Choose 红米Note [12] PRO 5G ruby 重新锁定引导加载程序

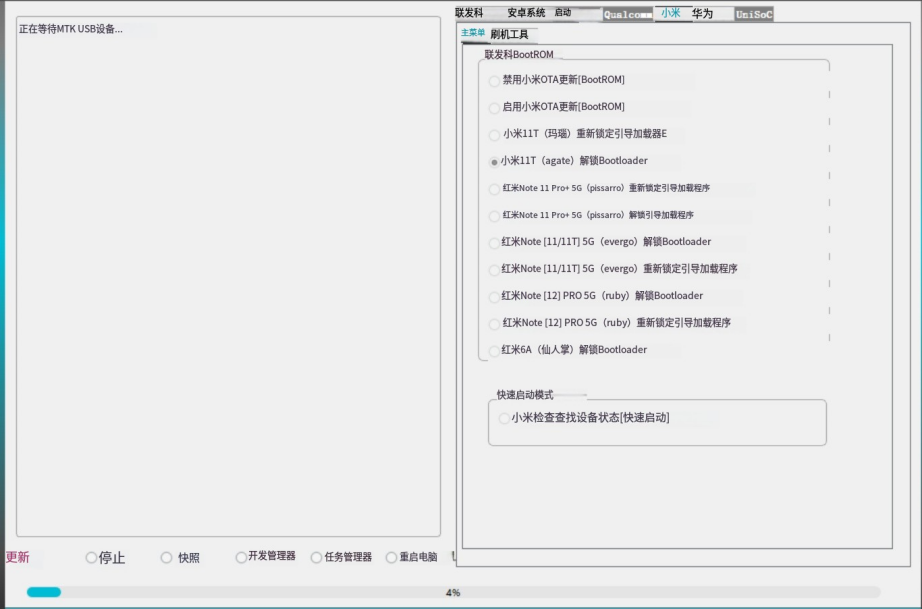click(610, 323)
